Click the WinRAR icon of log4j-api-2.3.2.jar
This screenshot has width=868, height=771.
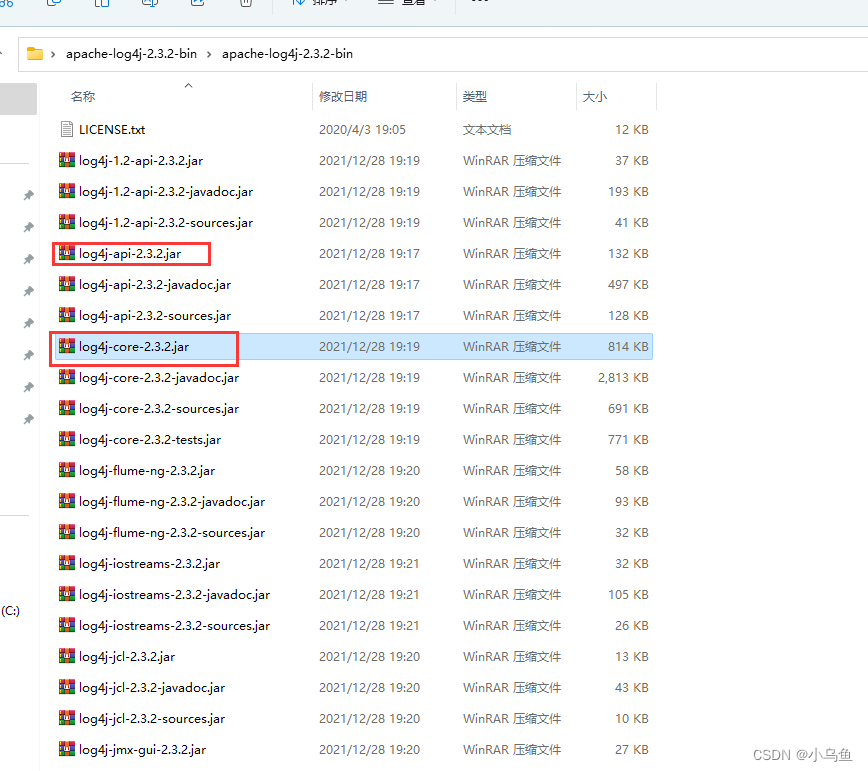point(66,253)
